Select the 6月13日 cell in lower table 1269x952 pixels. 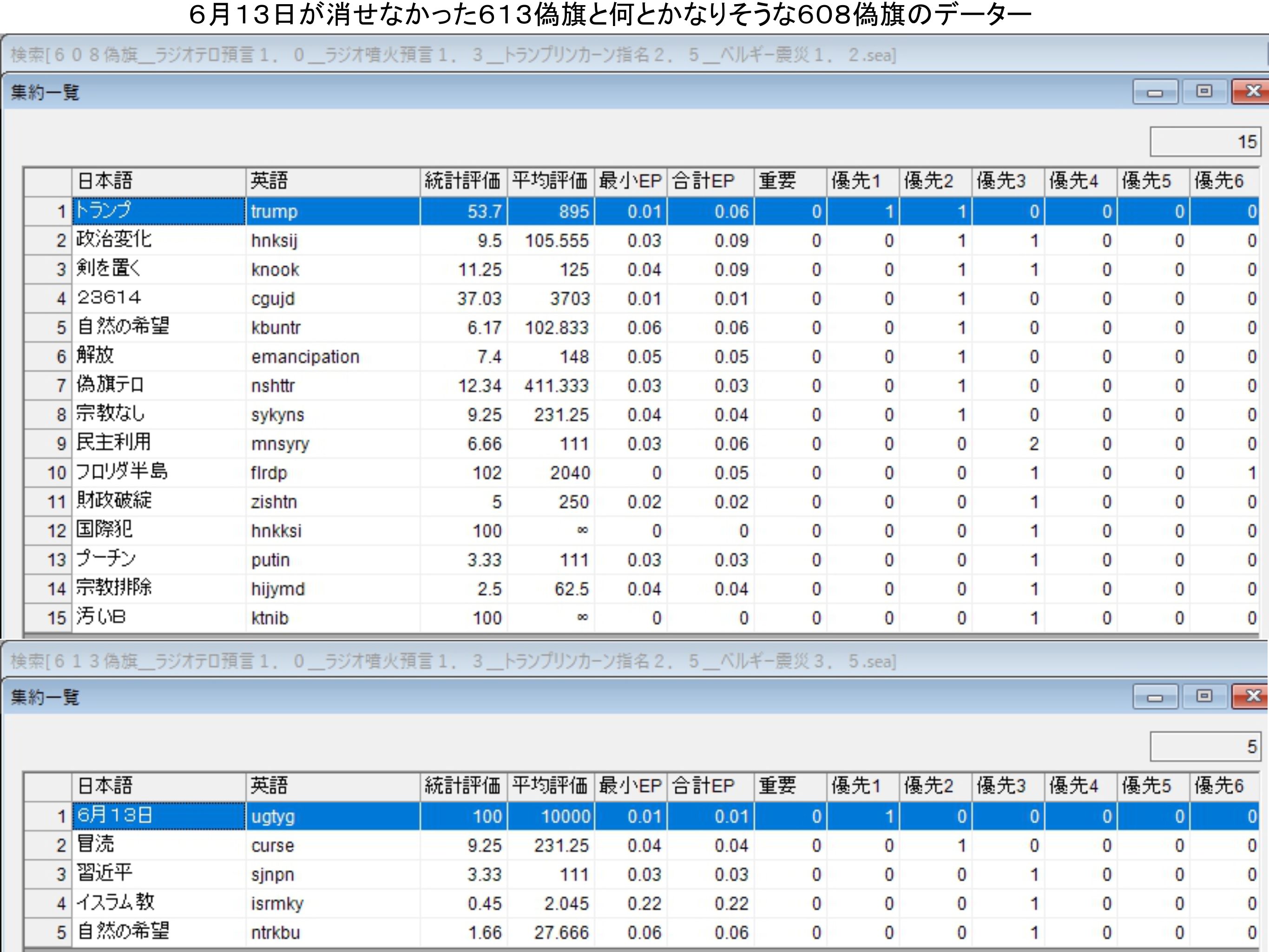point(159,816)
